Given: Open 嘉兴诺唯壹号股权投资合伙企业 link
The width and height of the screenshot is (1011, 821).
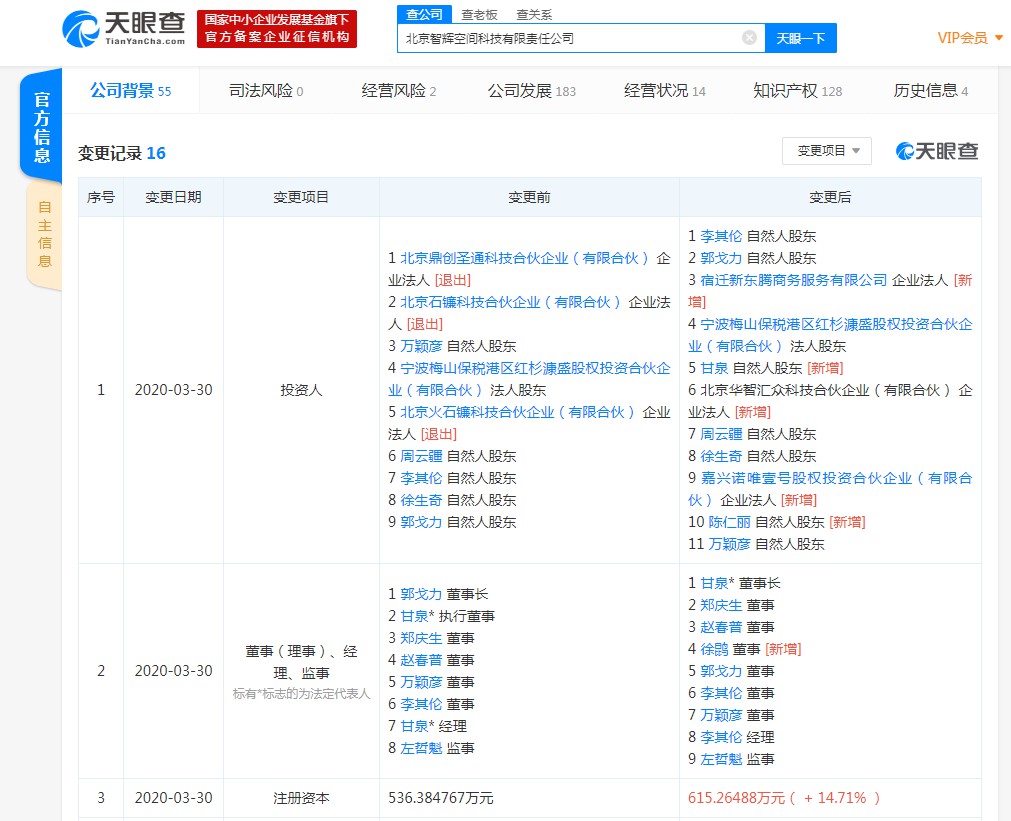Looking at the screenshot, I should 830,488.
